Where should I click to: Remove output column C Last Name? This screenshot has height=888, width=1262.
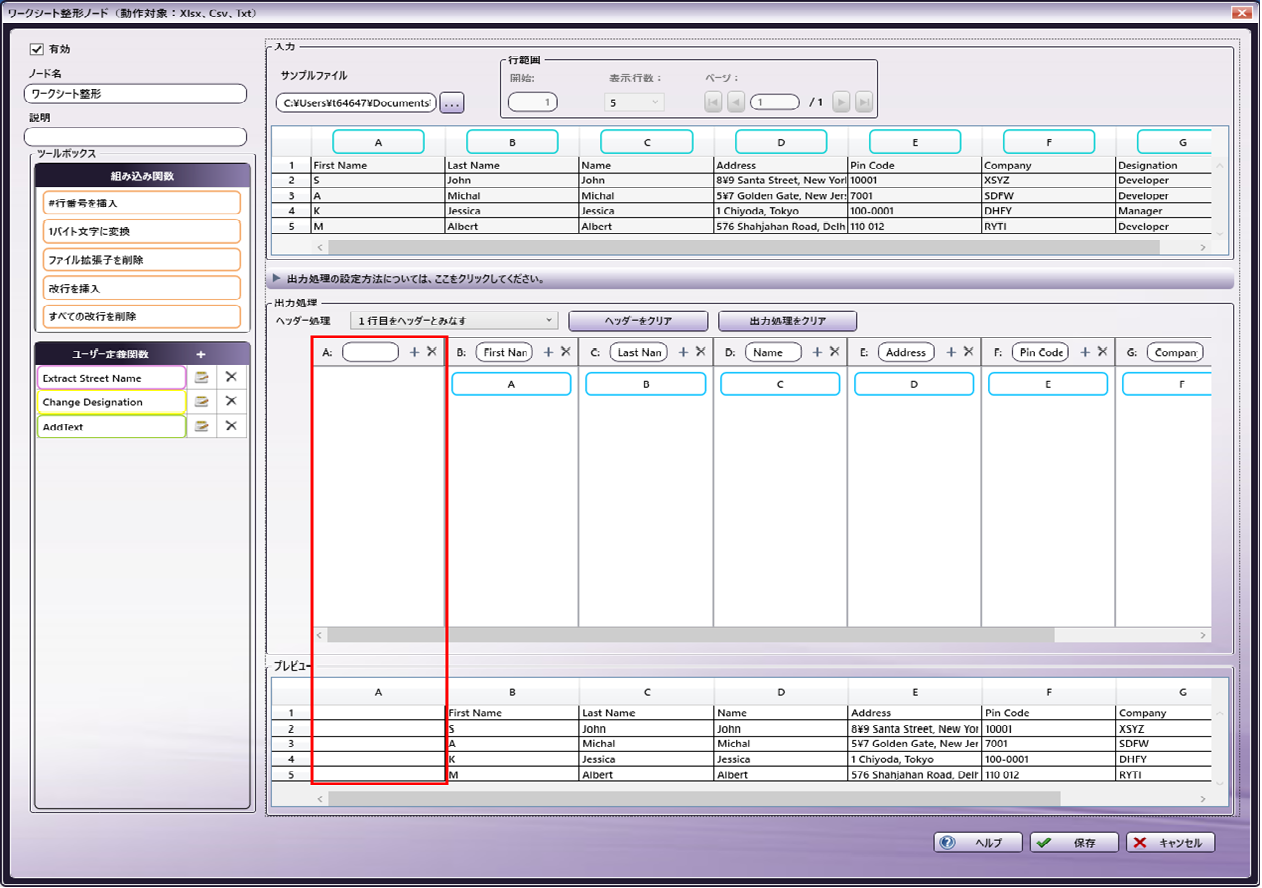click(700, 352)
